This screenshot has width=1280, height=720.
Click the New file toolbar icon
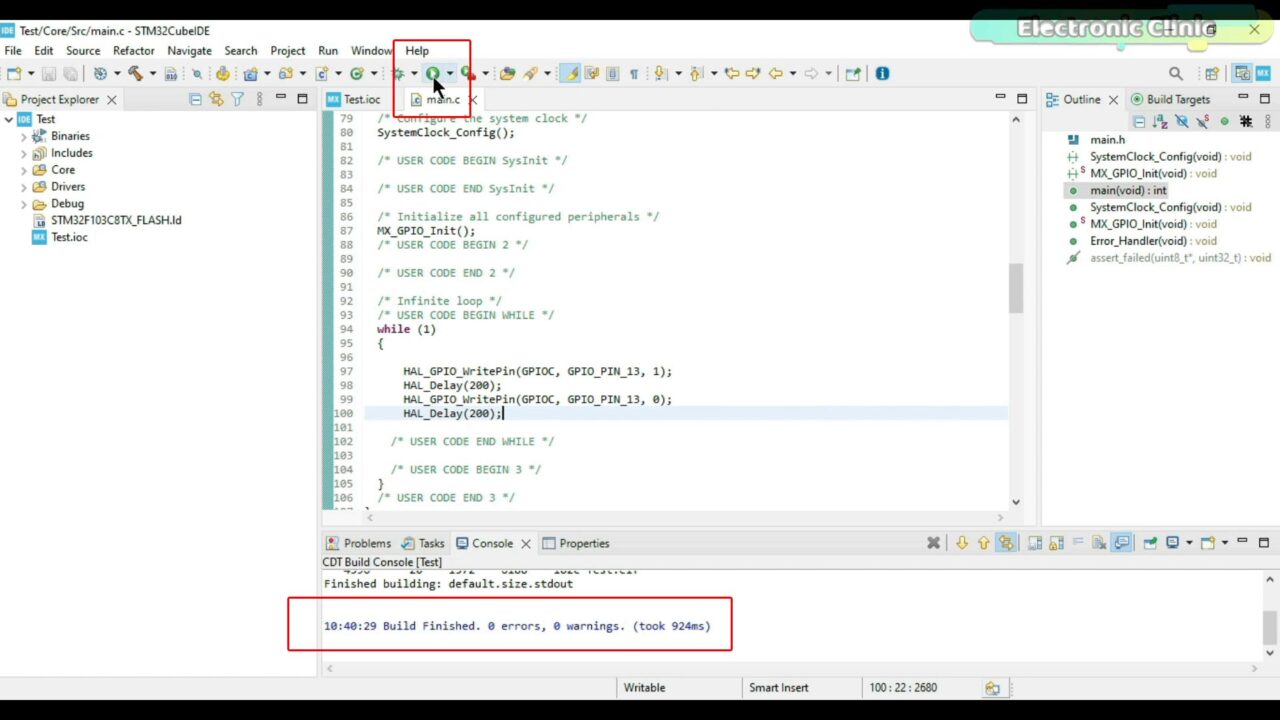click(x=14, y=73)
